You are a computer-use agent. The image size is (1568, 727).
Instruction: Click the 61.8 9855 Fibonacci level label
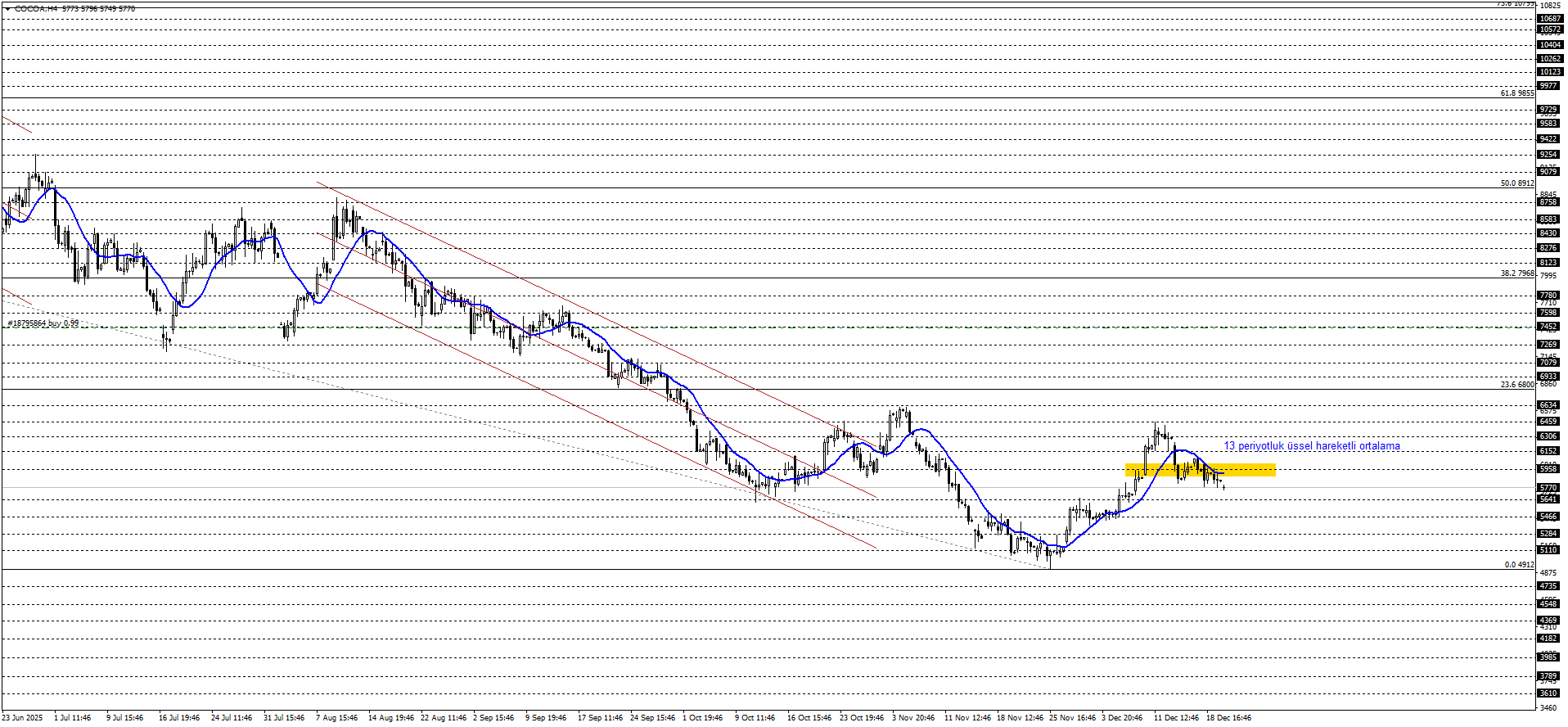pyautogui.click(x=1516, y=93)
